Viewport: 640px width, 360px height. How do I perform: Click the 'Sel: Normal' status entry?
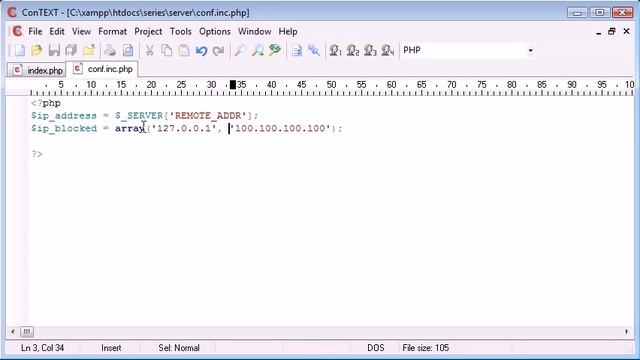(179, 348)
